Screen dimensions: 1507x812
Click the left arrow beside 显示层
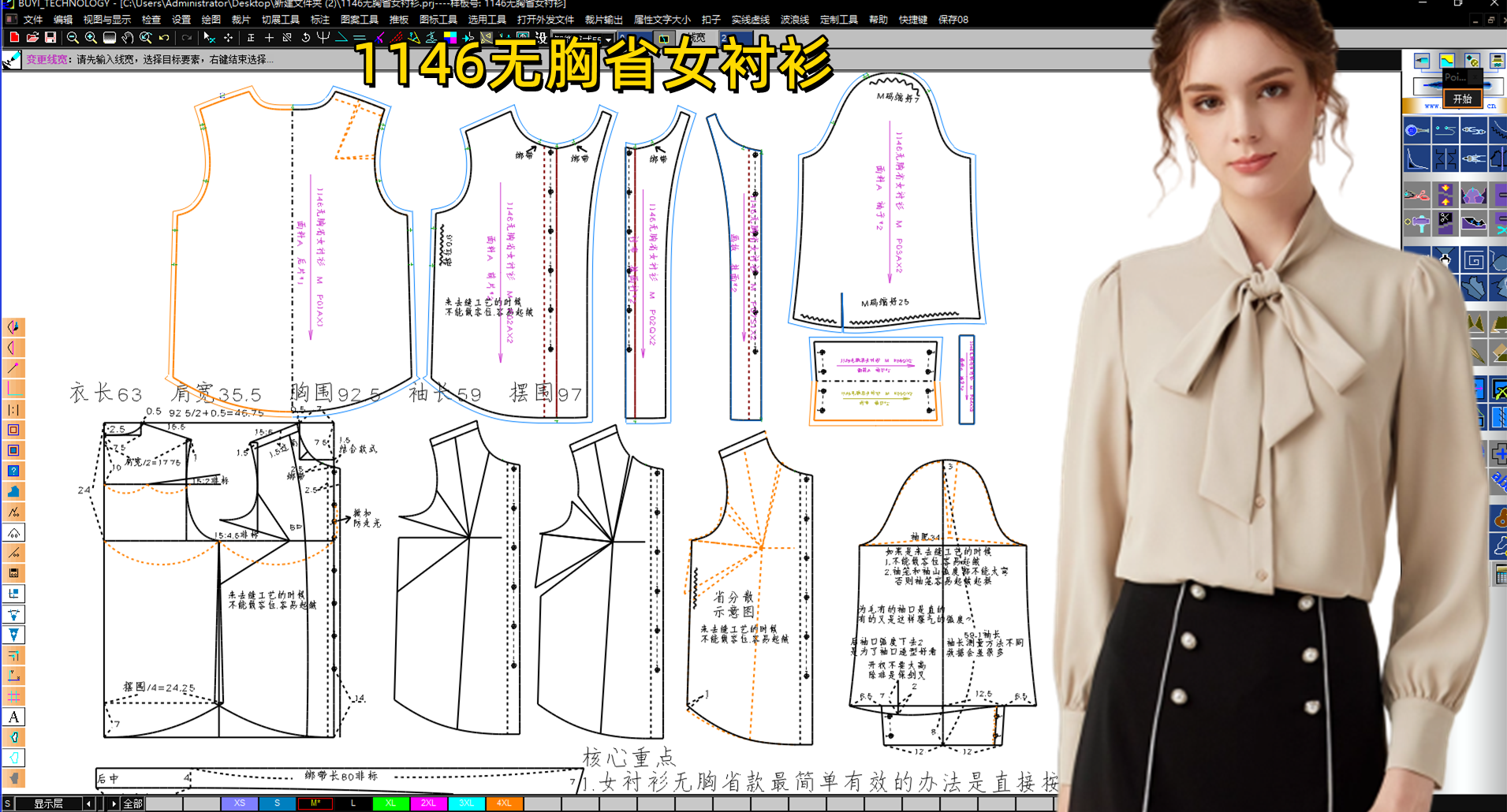click(x=88, y=803)
